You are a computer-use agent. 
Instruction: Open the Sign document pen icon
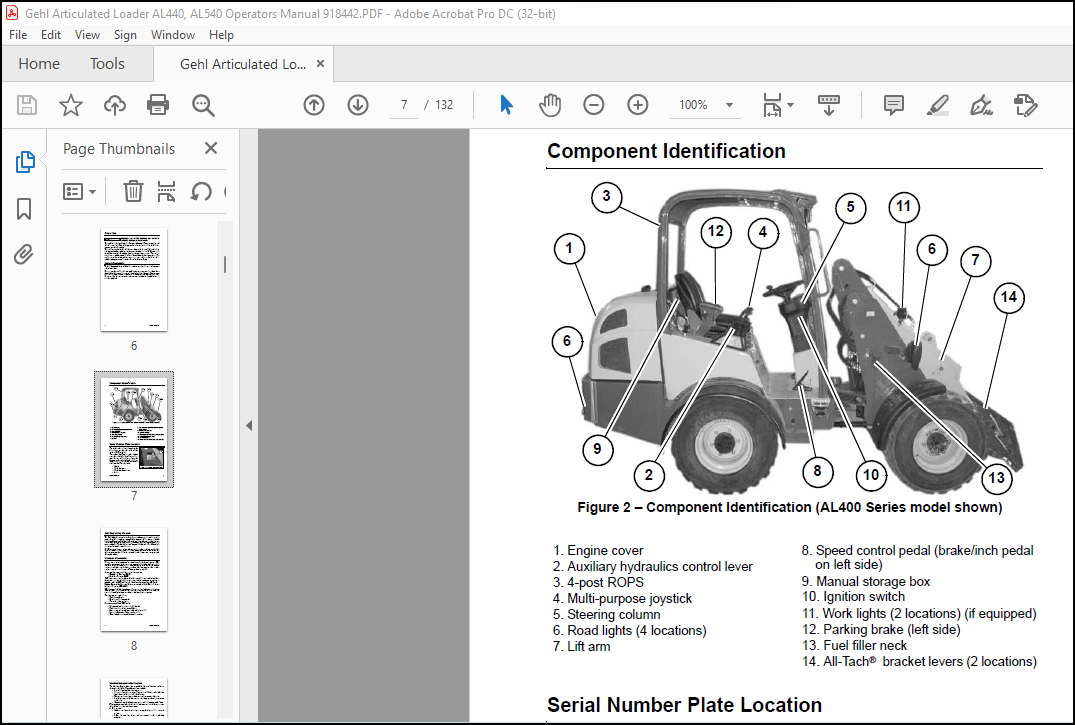tap(981, 105)
